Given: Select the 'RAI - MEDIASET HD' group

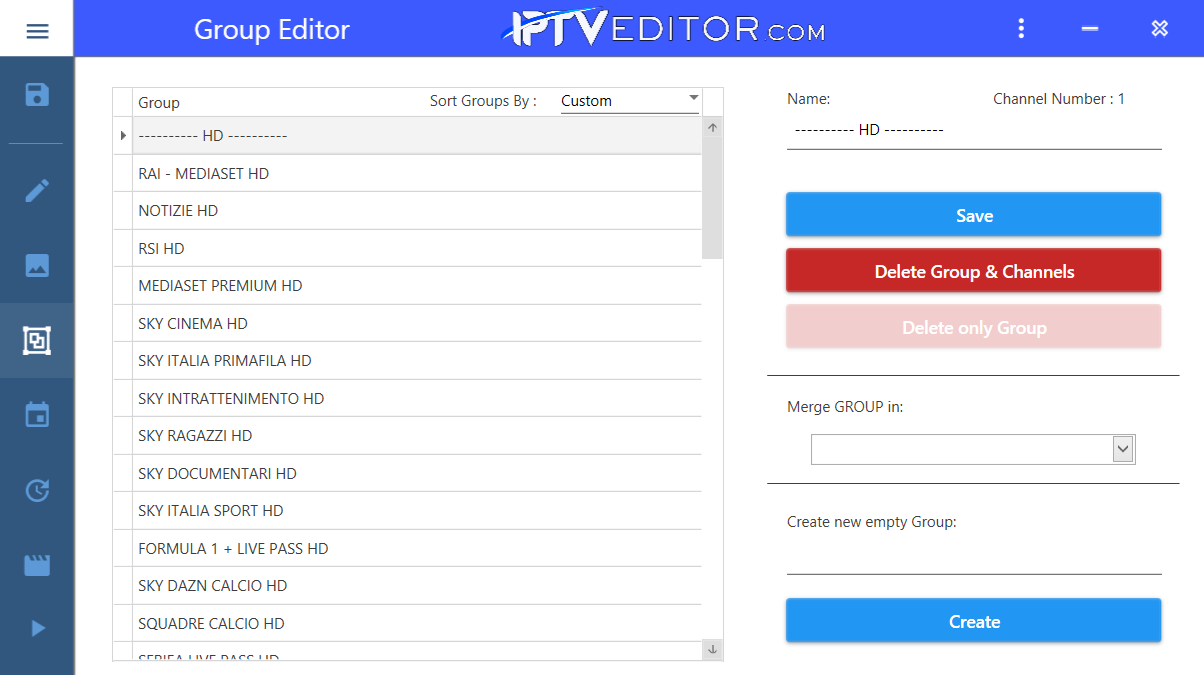Looking at the screenshot, I should (x=417, y=173).
